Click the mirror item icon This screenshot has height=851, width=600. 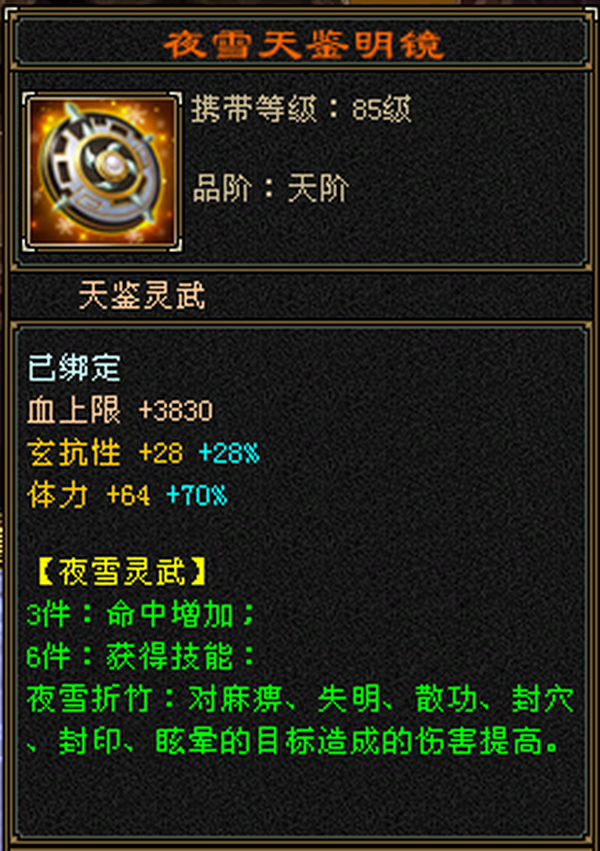point(102,172)
